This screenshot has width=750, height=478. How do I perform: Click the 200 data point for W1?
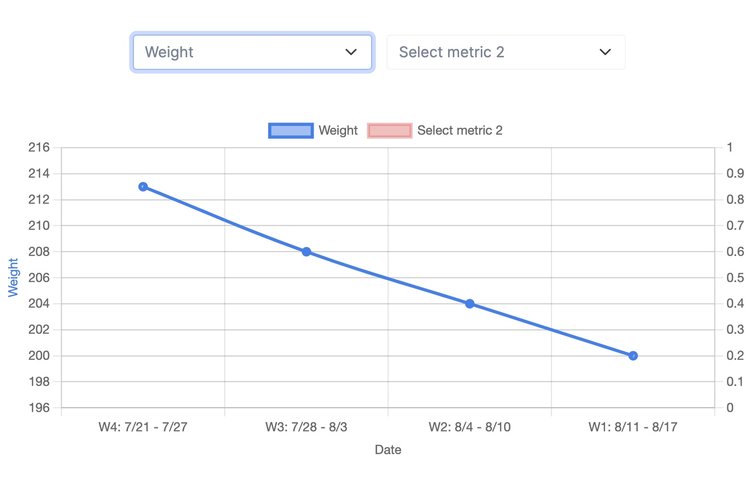pos(633,356)
